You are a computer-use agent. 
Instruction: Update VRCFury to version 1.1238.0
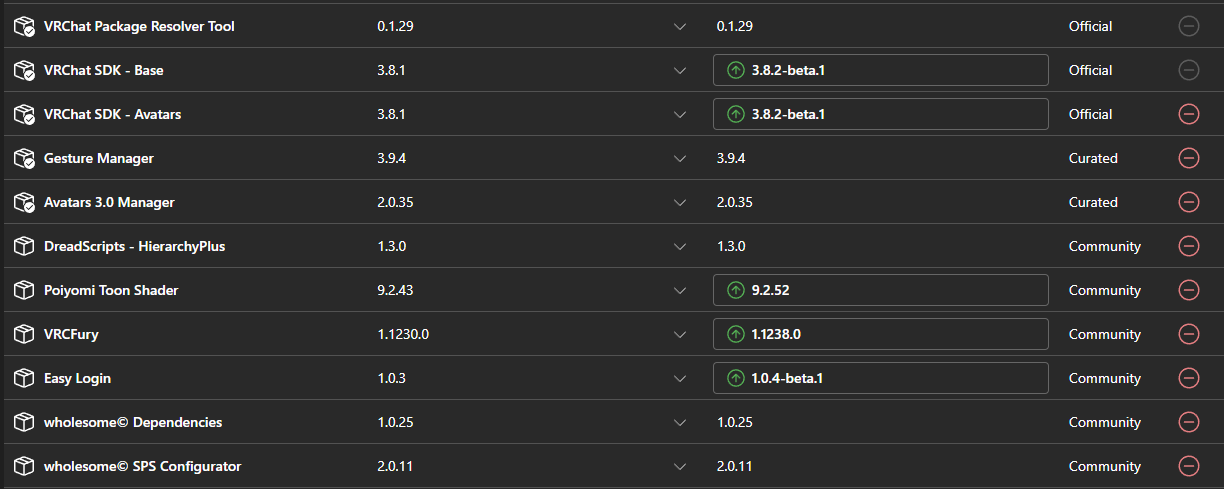click(880, 334)
